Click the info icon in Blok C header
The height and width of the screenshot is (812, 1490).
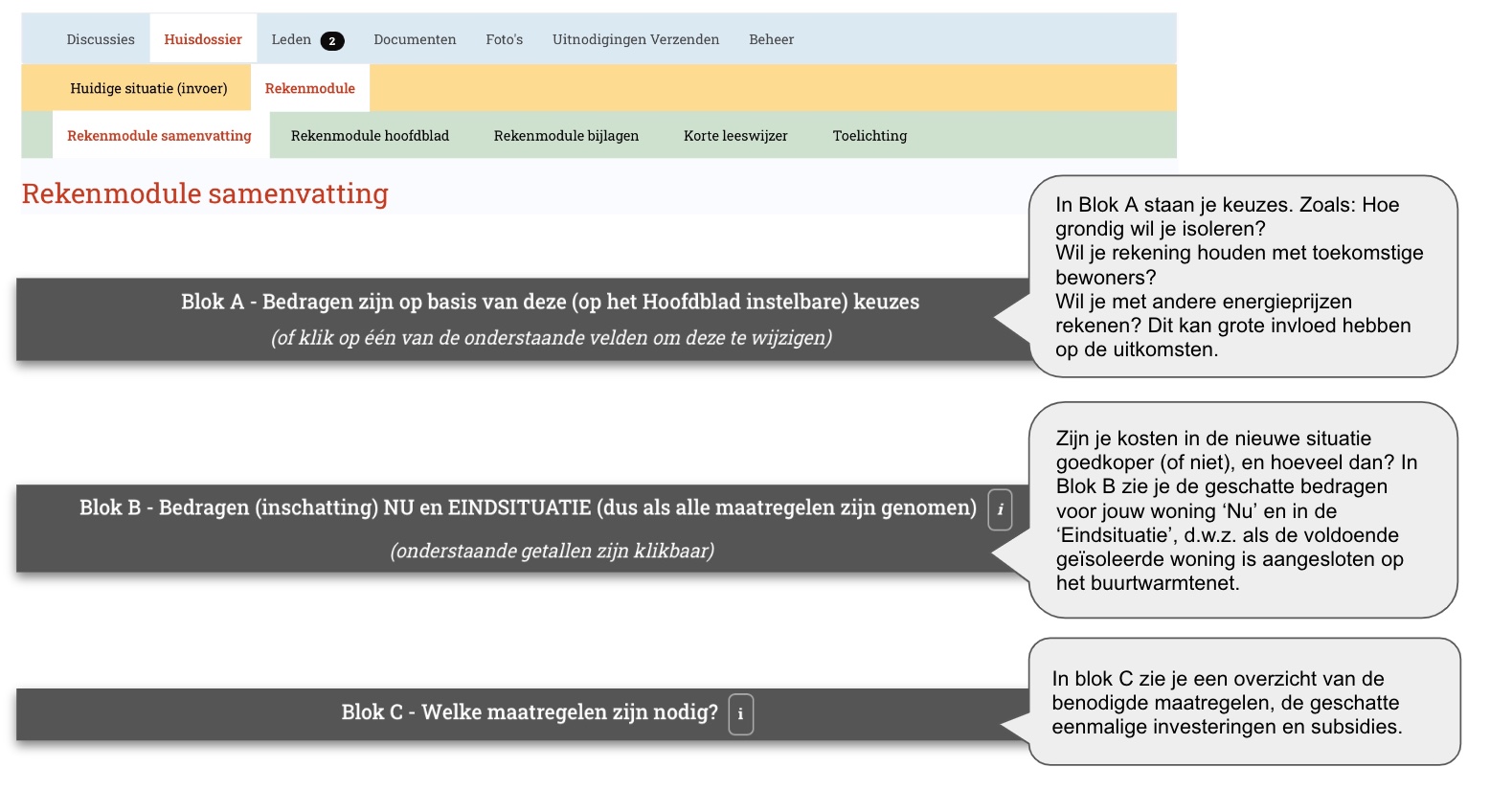[740, 713]
